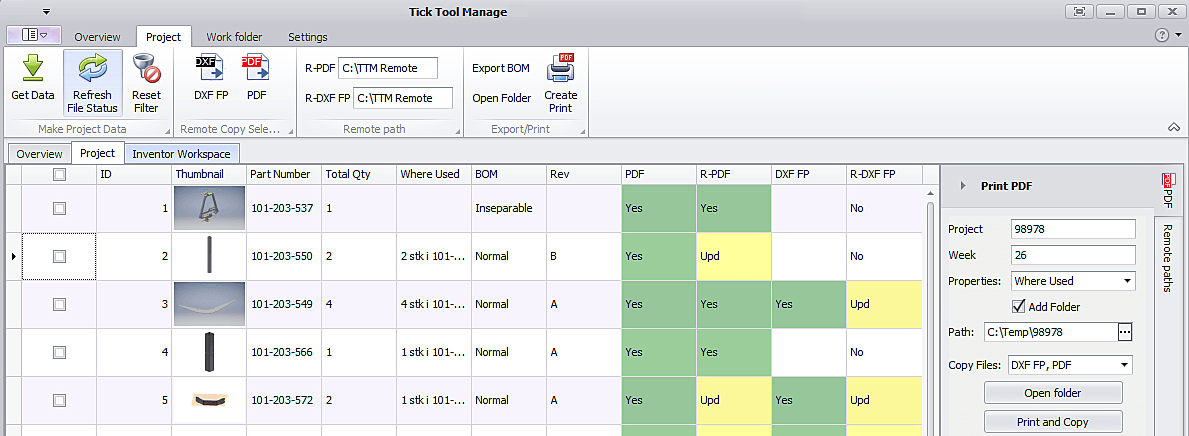Image resolution: width=1189 pixels, height=436 pixels.
Task: Open Export/Print group dialog launcher
Action: point(582,132)
